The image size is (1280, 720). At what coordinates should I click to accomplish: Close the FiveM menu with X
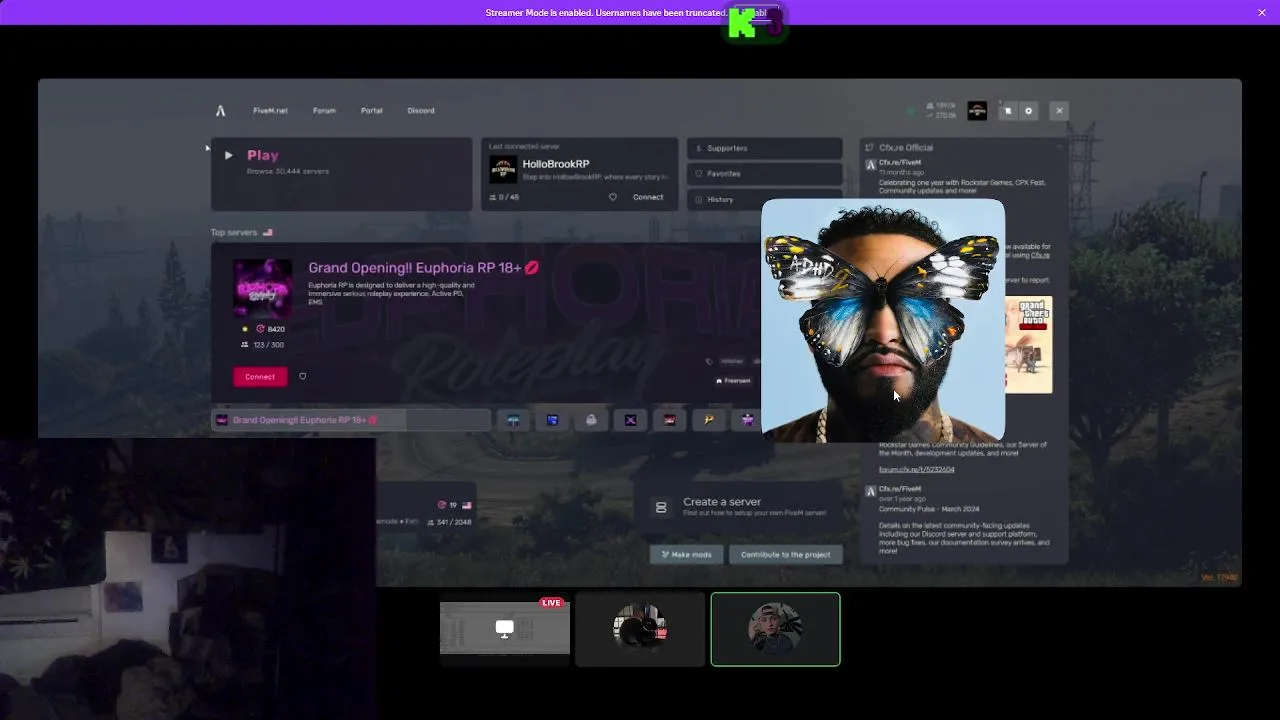pos(1059,111)
